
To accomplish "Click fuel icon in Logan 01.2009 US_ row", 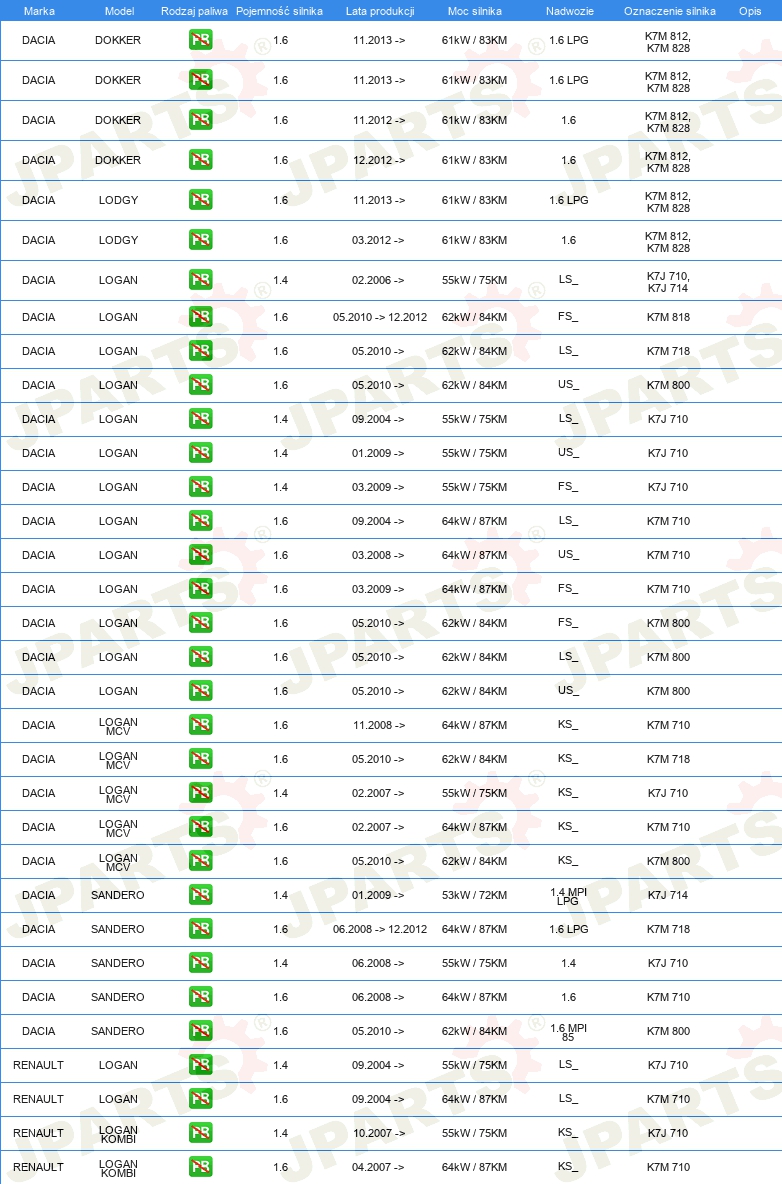I will tap(201, 452).
